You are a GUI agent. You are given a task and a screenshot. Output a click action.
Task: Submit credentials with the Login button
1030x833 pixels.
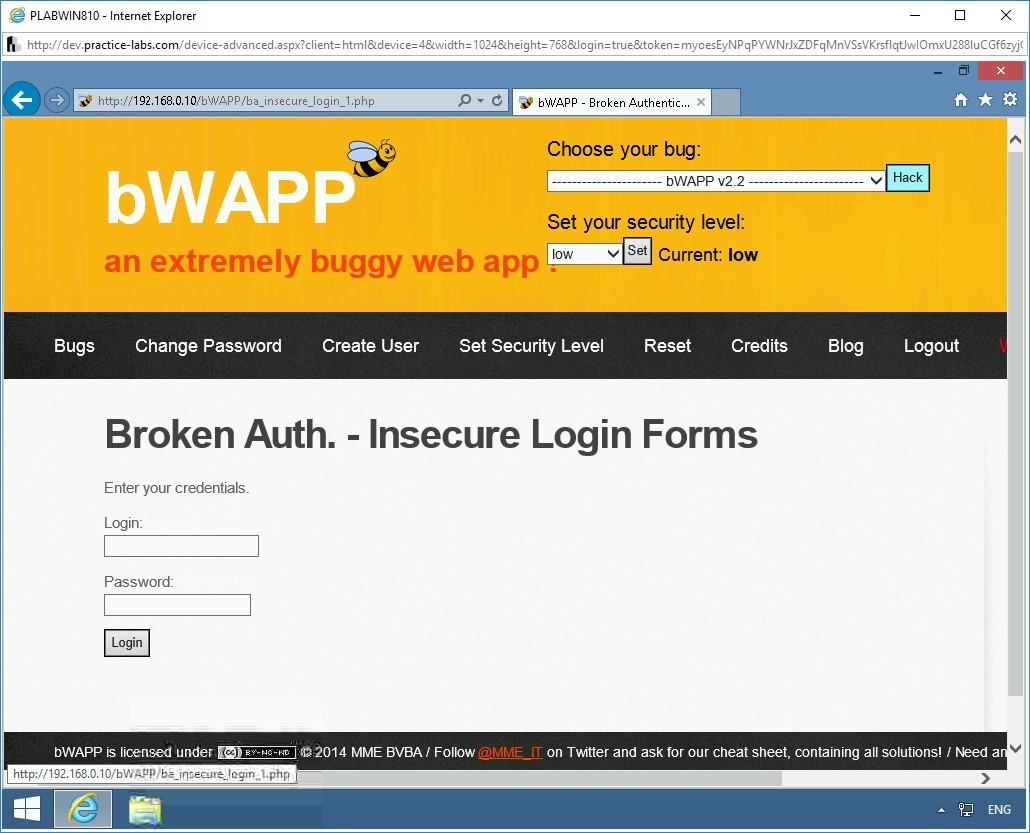point(126,642)
